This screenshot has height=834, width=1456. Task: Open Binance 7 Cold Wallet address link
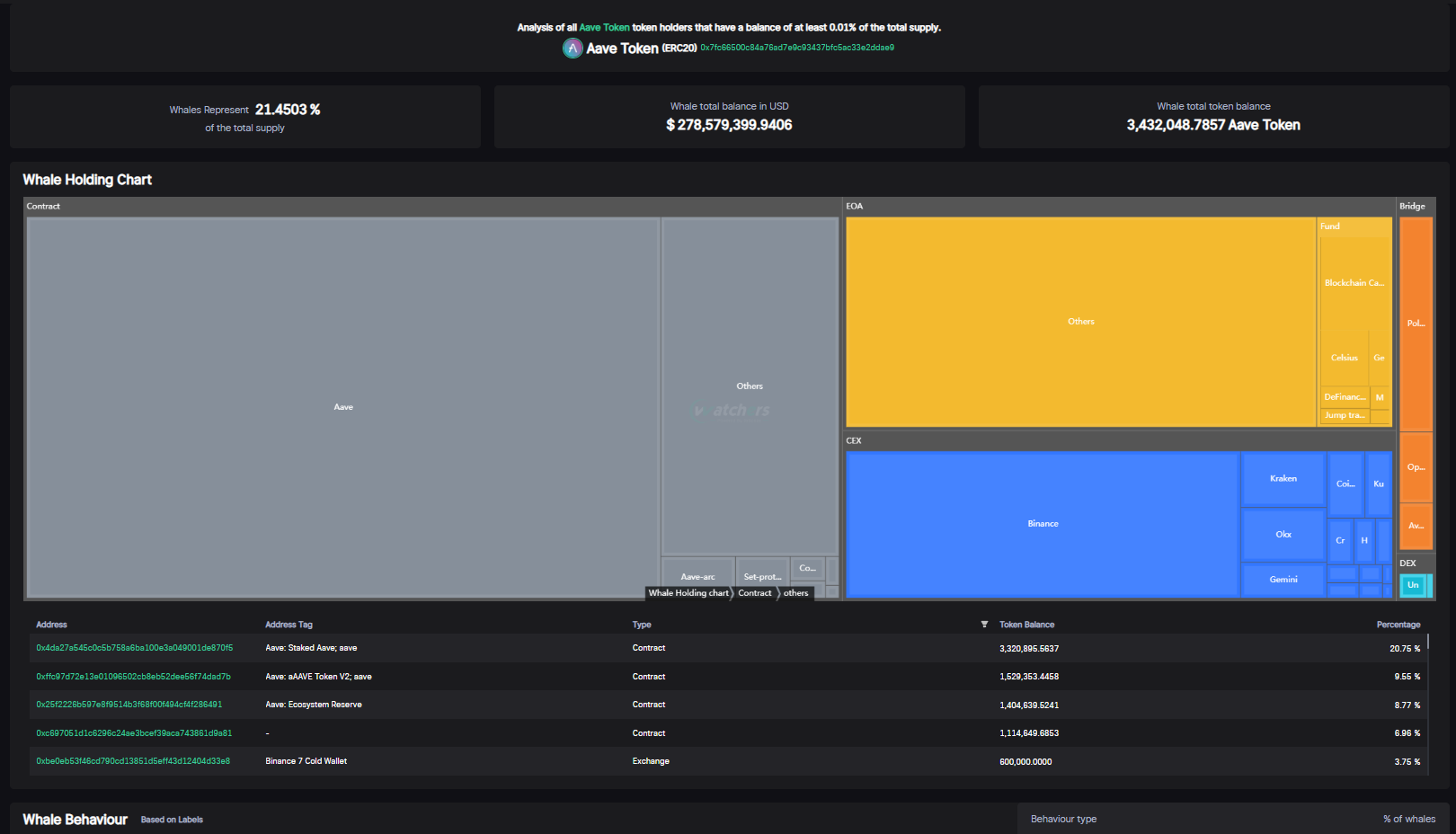pos(133,761)
